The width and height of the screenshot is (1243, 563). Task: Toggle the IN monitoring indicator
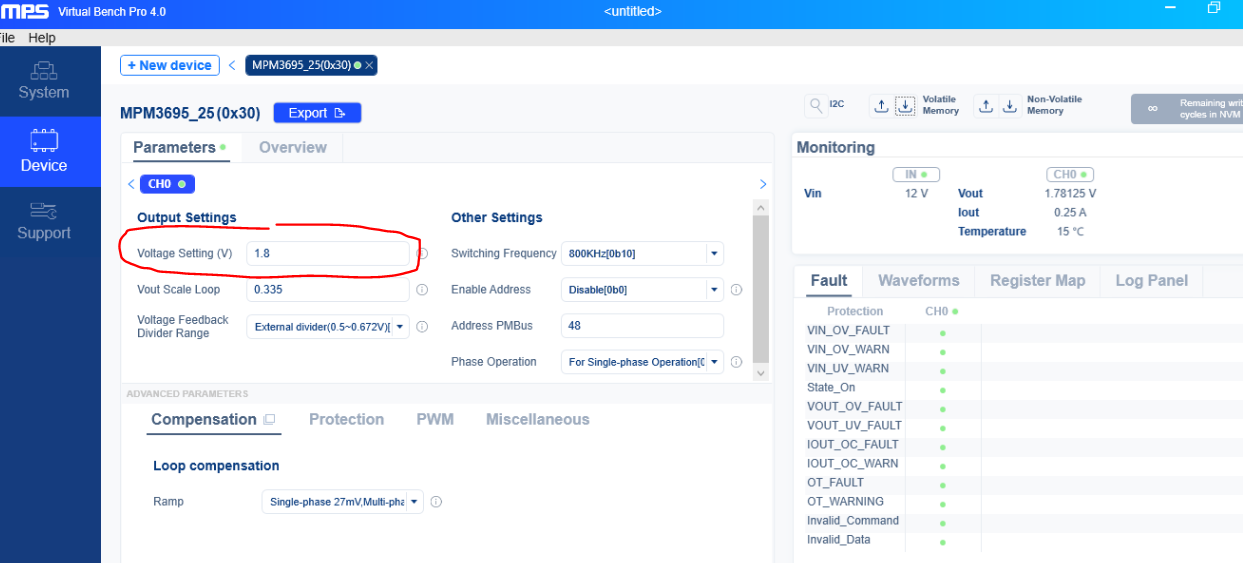[x=916, y=174]
